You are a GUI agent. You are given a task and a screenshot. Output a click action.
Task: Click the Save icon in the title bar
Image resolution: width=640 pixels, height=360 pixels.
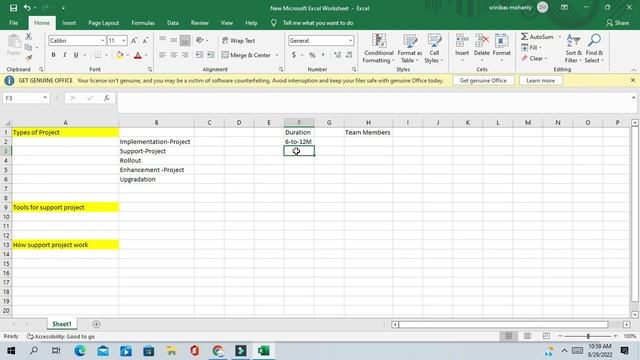coord(13,8)
